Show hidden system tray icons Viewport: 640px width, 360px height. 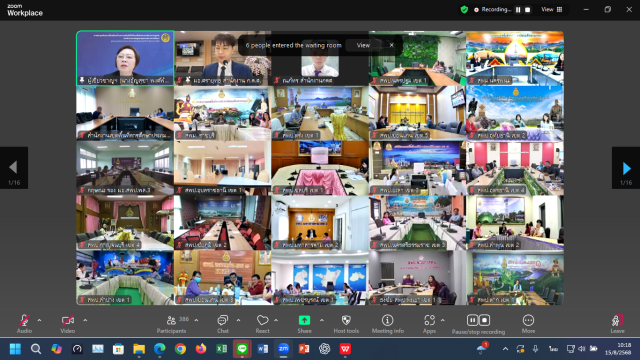(505, 349)
